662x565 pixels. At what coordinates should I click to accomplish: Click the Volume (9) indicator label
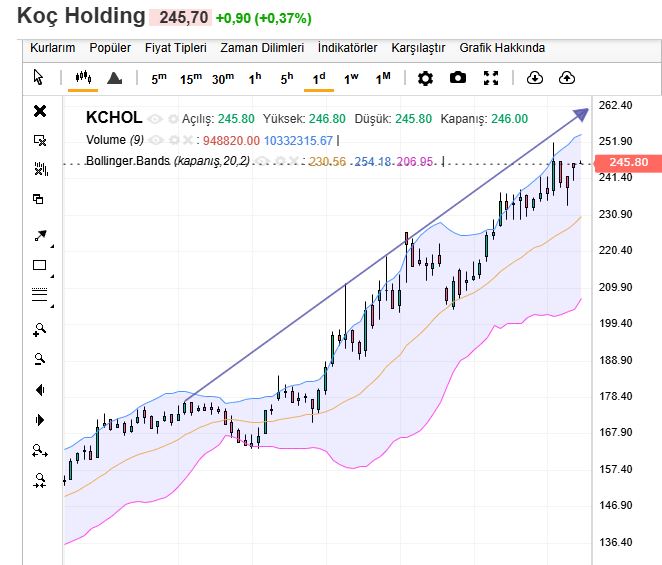point(115,140)
